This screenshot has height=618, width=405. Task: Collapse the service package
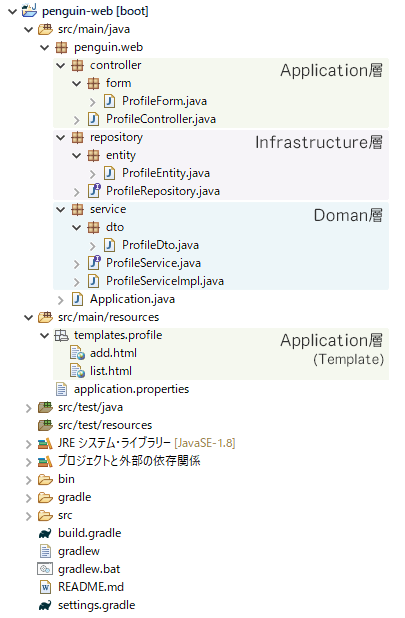(x=61, y=209)
